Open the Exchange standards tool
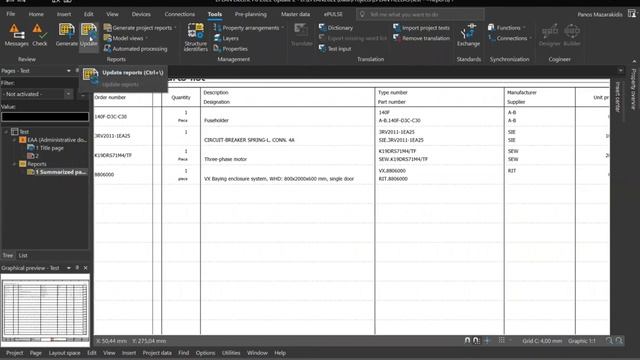This screenshot has width=640, height=360. tap(468, 35)
